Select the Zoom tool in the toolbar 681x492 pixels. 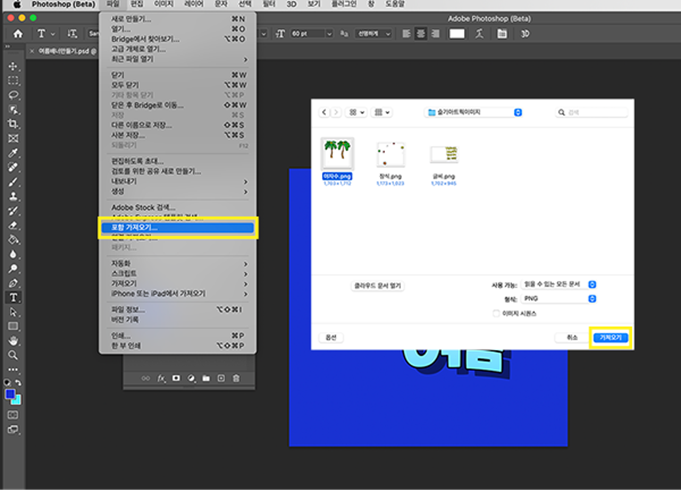13,355
